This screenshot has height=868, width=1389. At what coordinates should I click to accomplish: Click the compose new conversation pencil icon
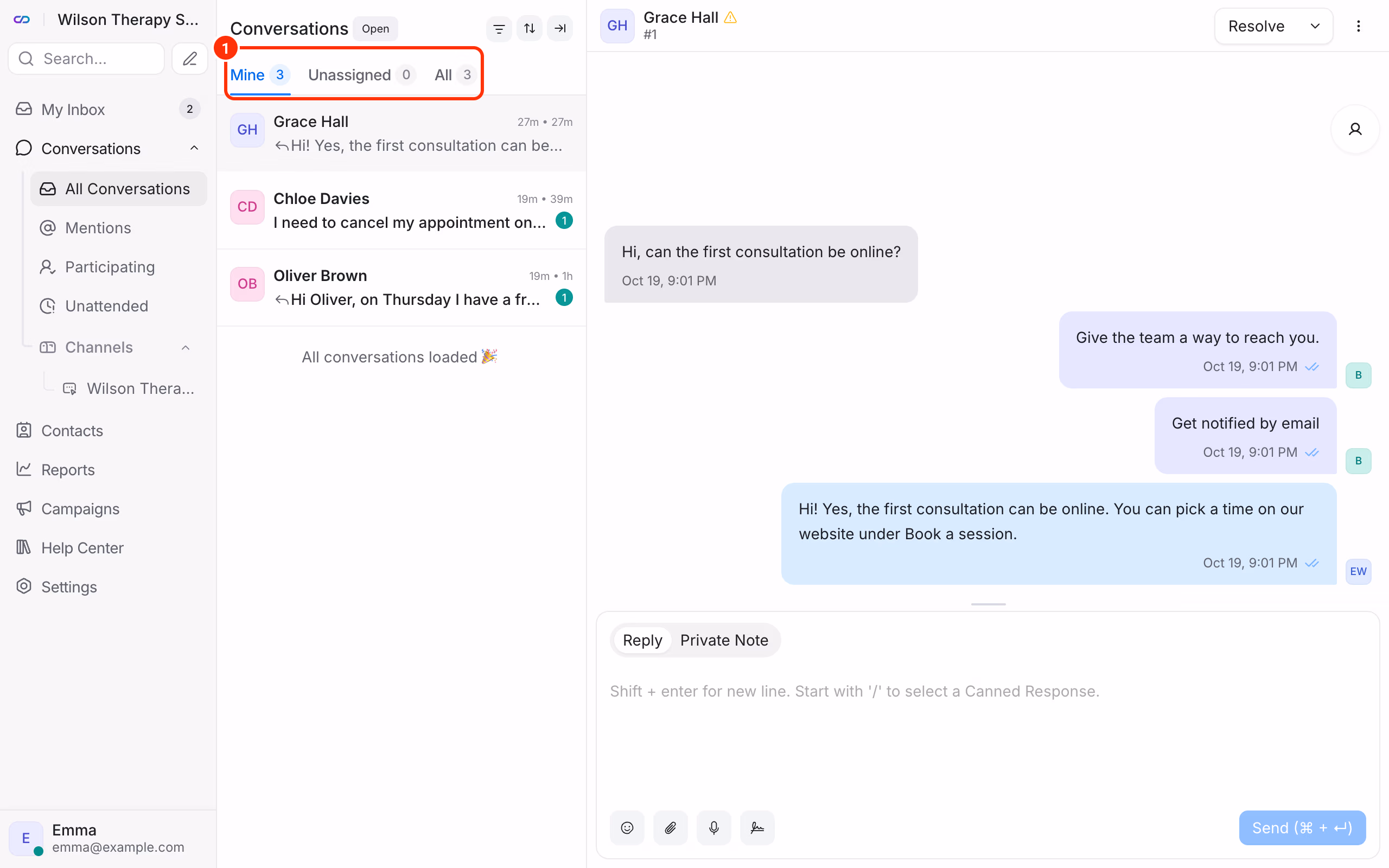coord(189,59)
